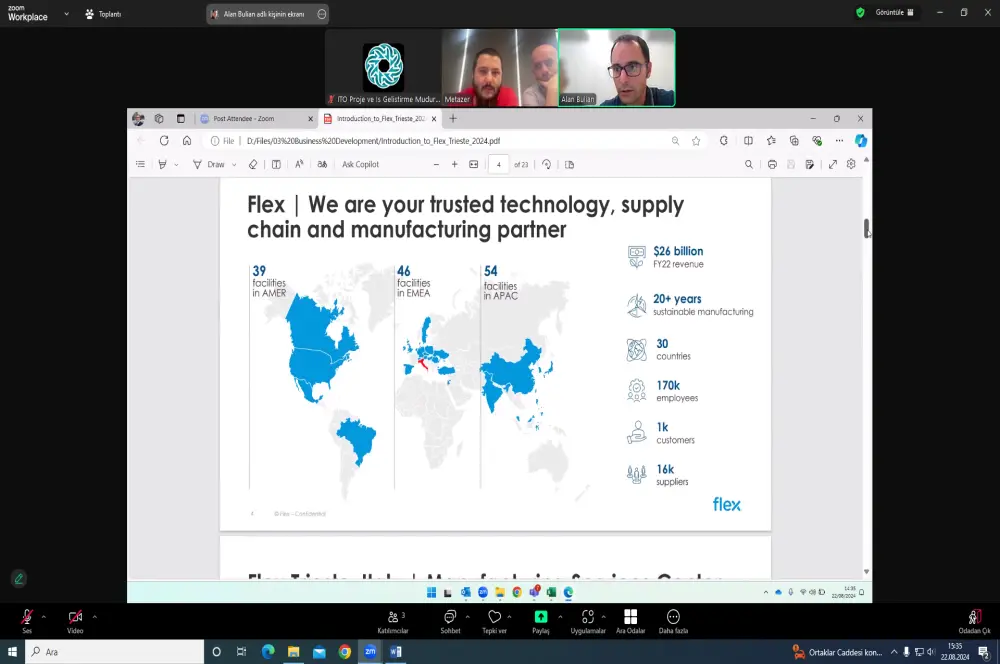Toggle screen share options on Alen Bulian banner
This screenshot has width=1000, height=664.
click(322, 14)
